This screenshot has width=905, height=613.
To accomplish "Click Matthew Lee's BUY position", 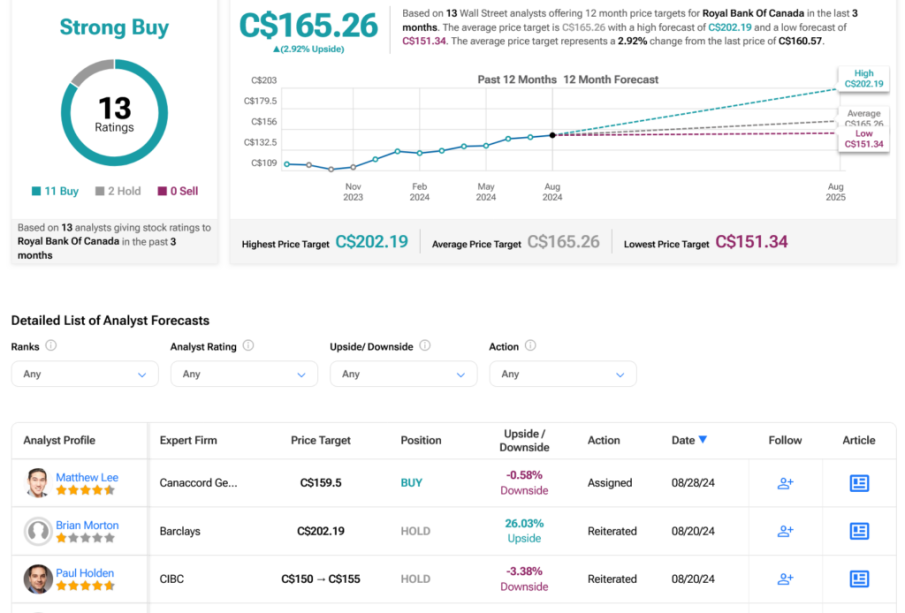I will coord(412,483).
